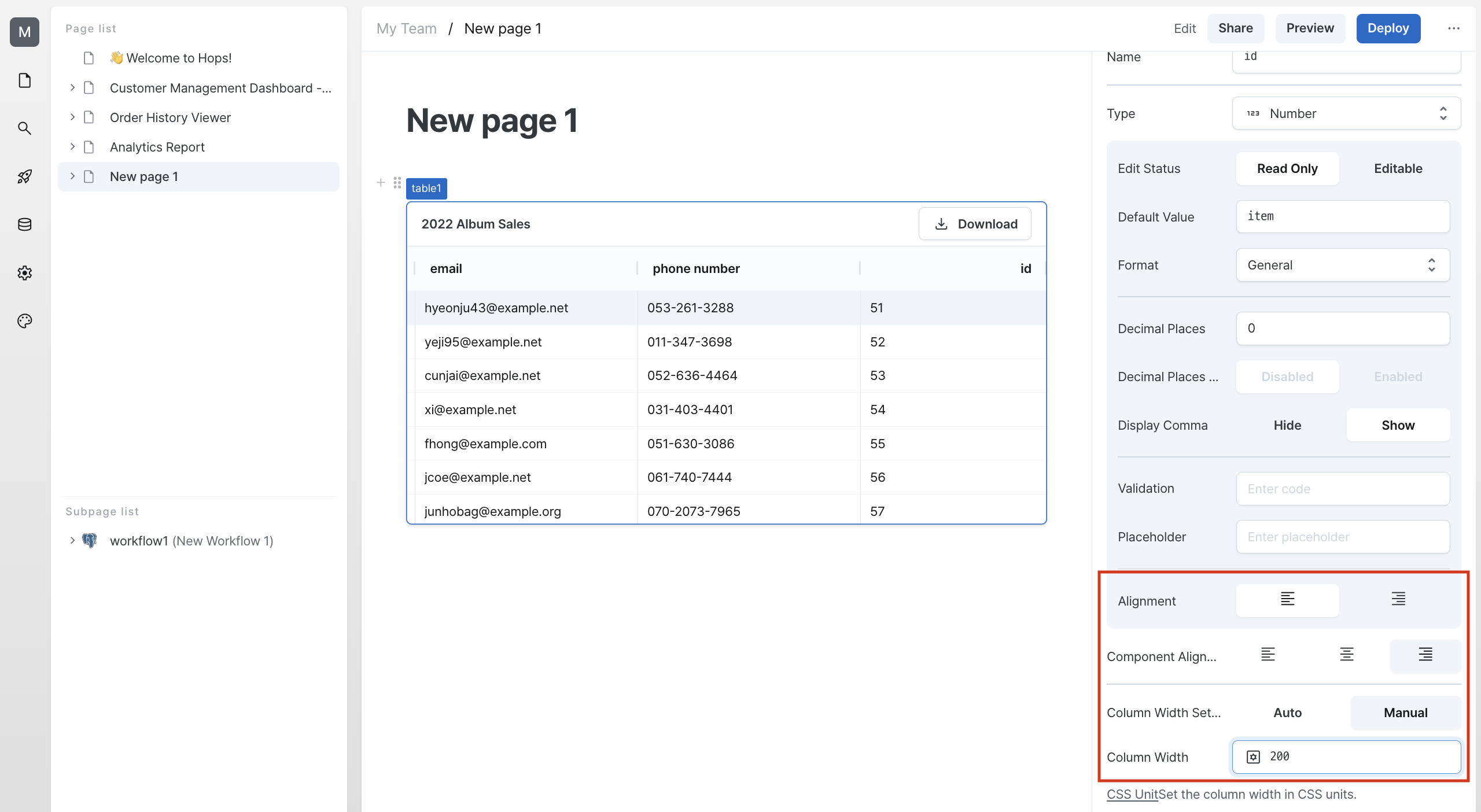Toggle Edit Status to Editable
The width and height of the screenshot is (1481, 812).
(1398, 168)
